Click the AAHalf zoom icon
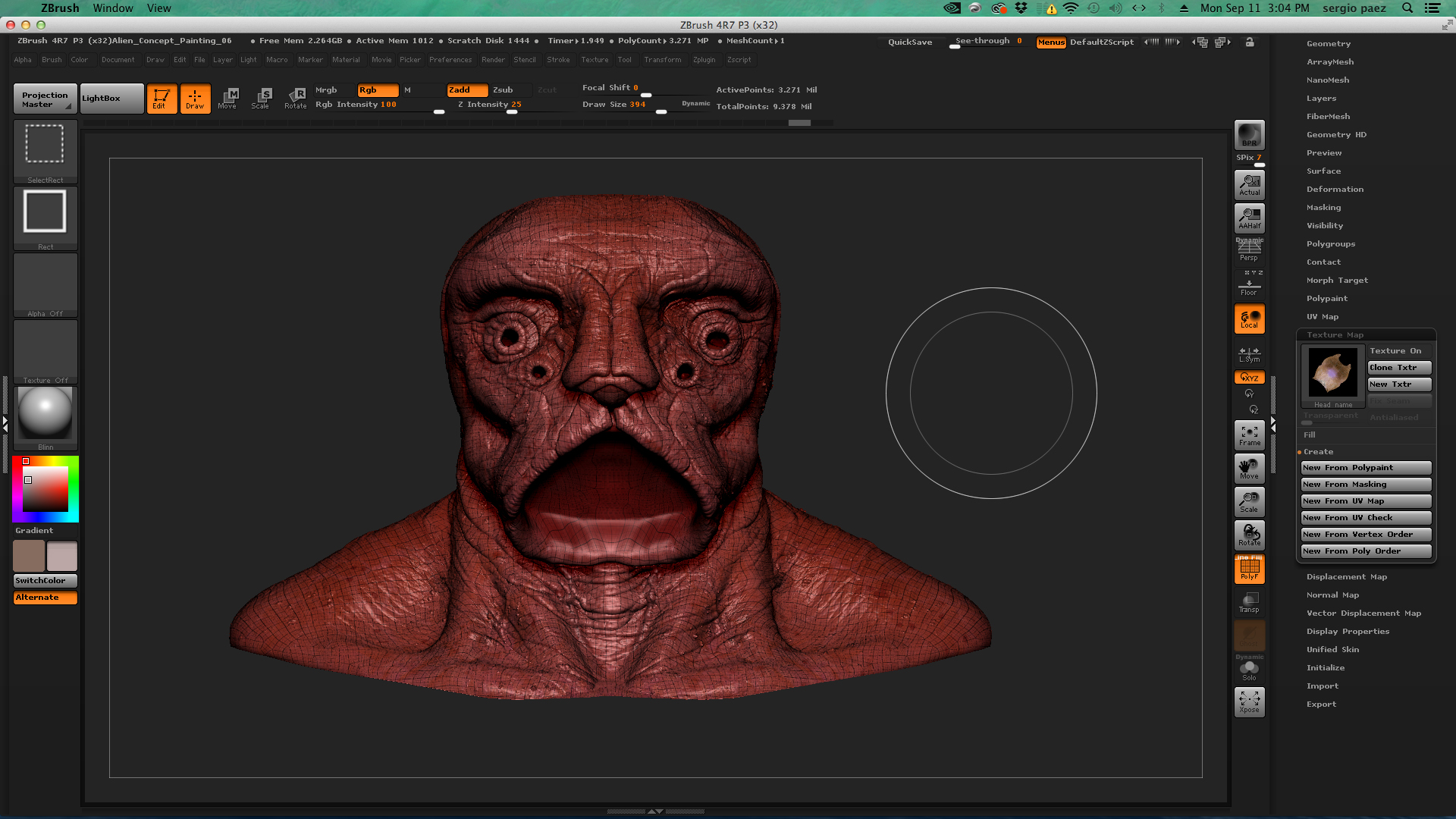 coord(1249,218)
